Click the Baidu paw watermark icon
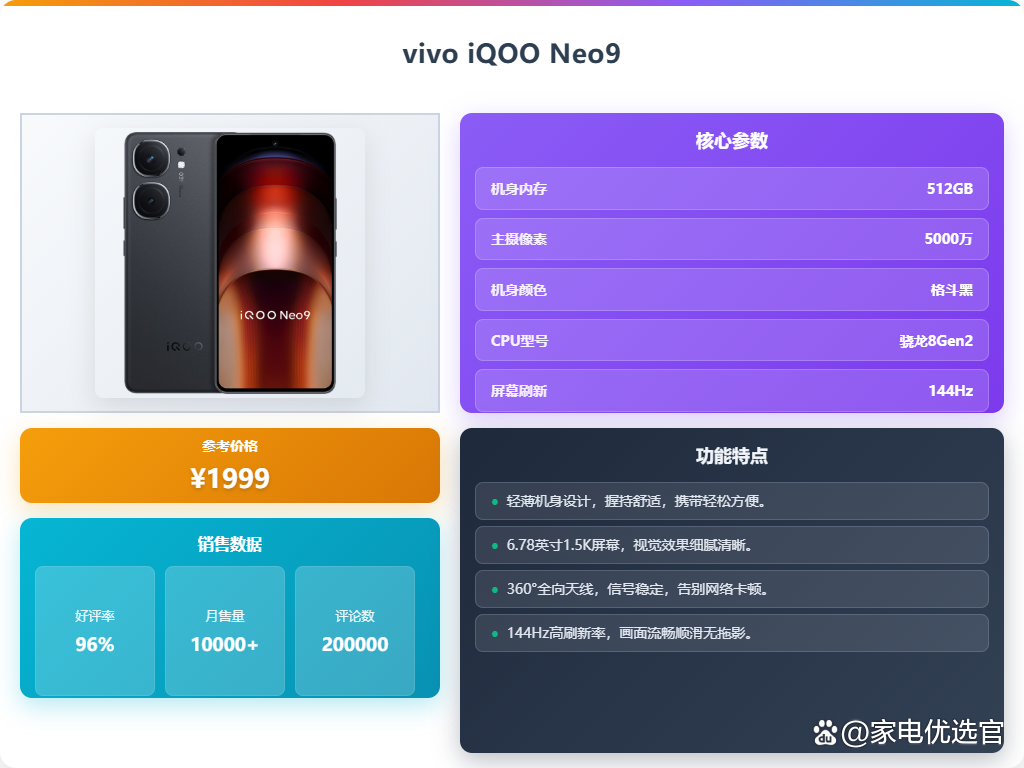 click(x=825, y=733)
